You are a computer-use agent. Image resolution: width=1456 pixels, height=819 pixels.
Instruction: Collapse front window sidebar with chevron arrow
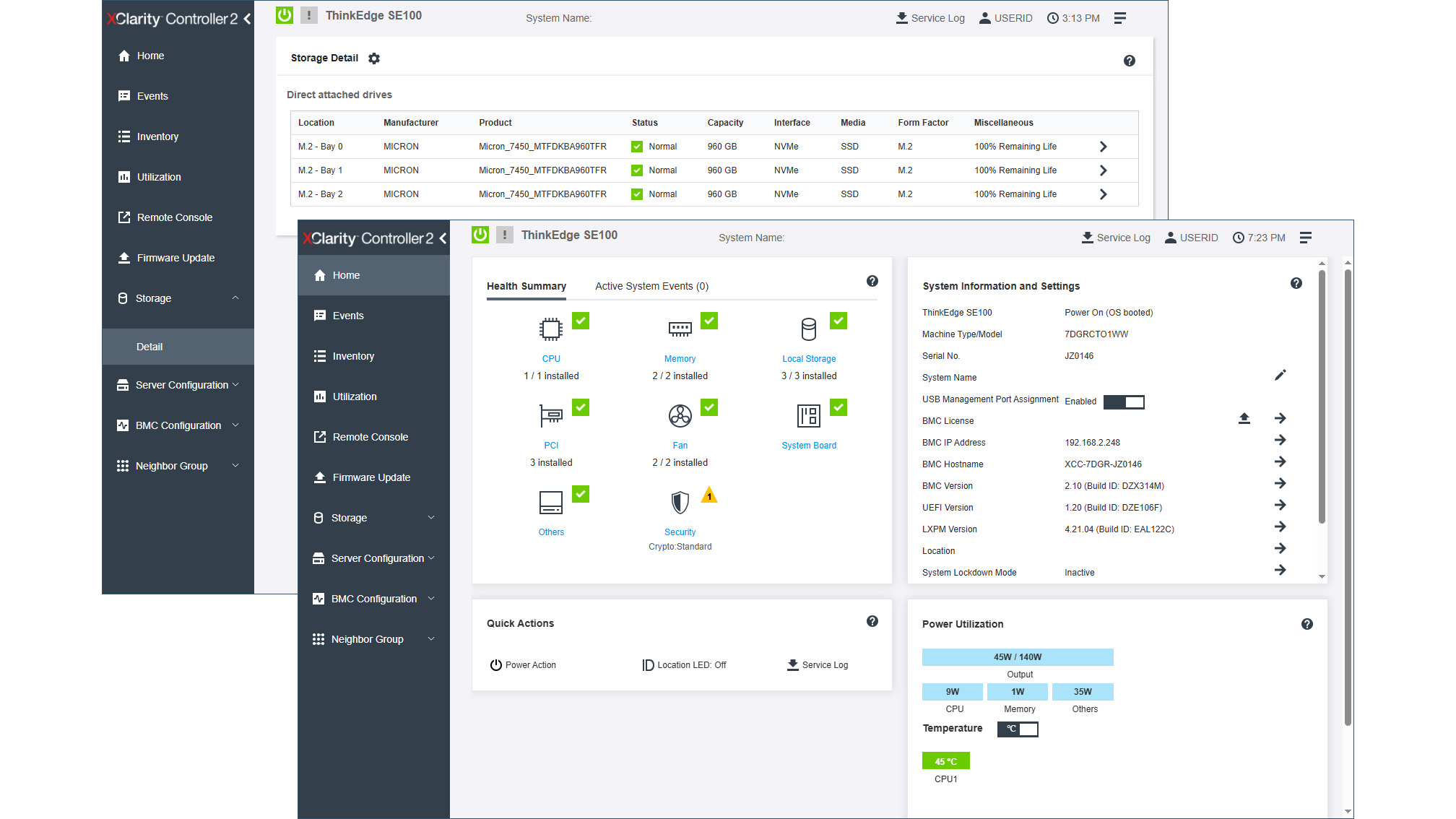point(443,238)
